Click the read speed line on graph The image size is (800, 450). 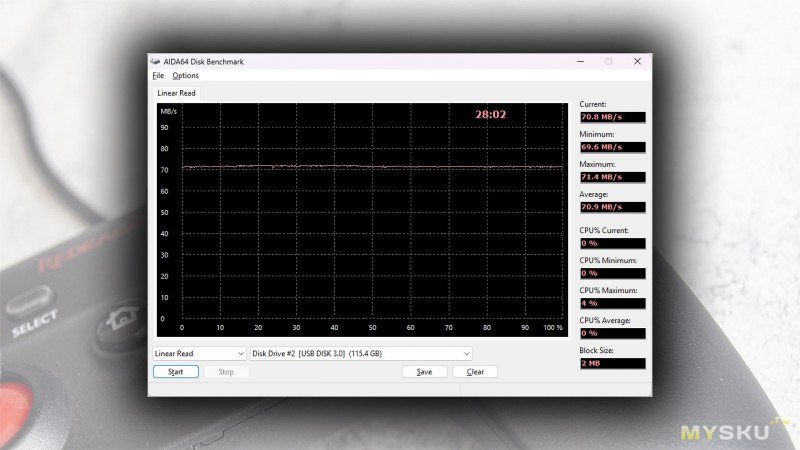click(372, 167)
